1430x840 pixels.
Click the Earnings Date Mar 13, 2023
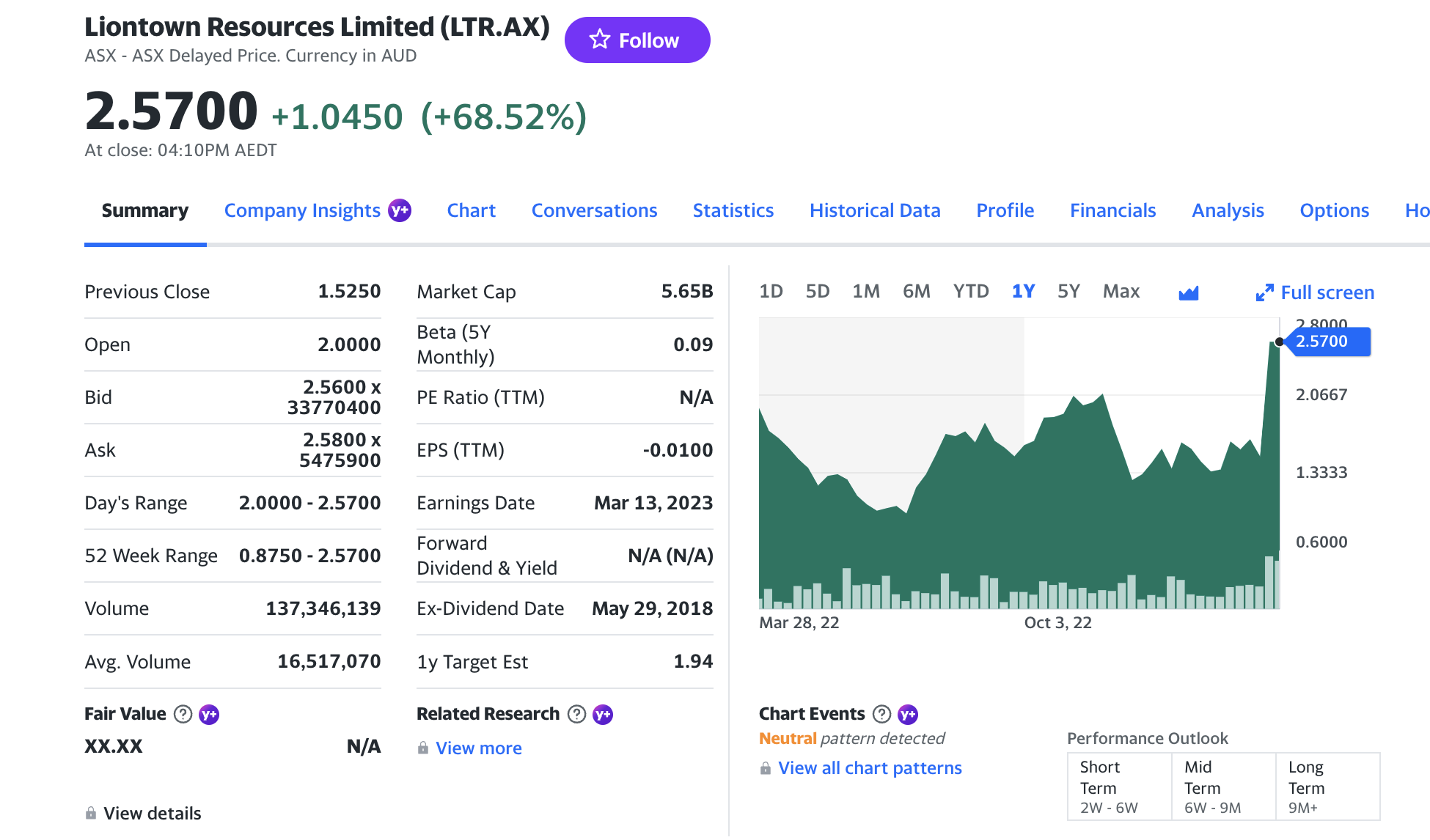(653, 503)
